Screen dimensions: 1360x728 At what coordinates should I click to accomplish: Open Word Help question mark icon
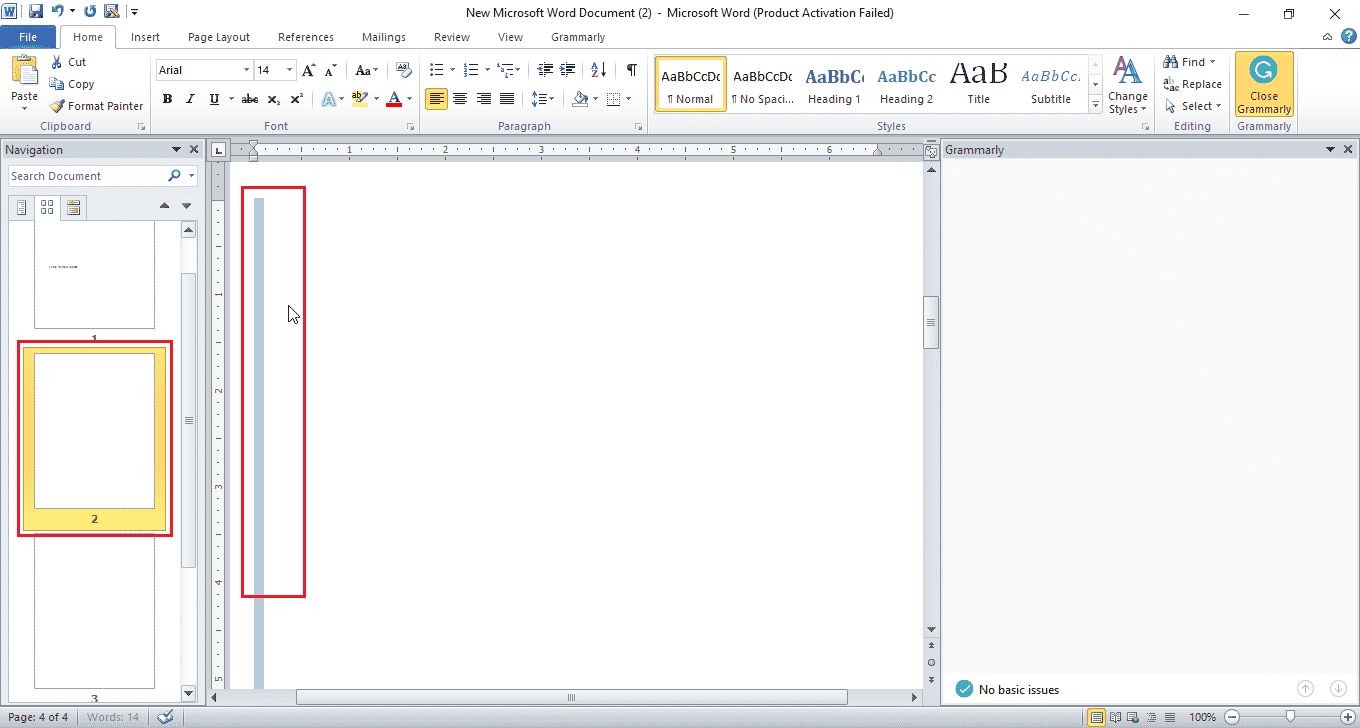coord(1348,36)
